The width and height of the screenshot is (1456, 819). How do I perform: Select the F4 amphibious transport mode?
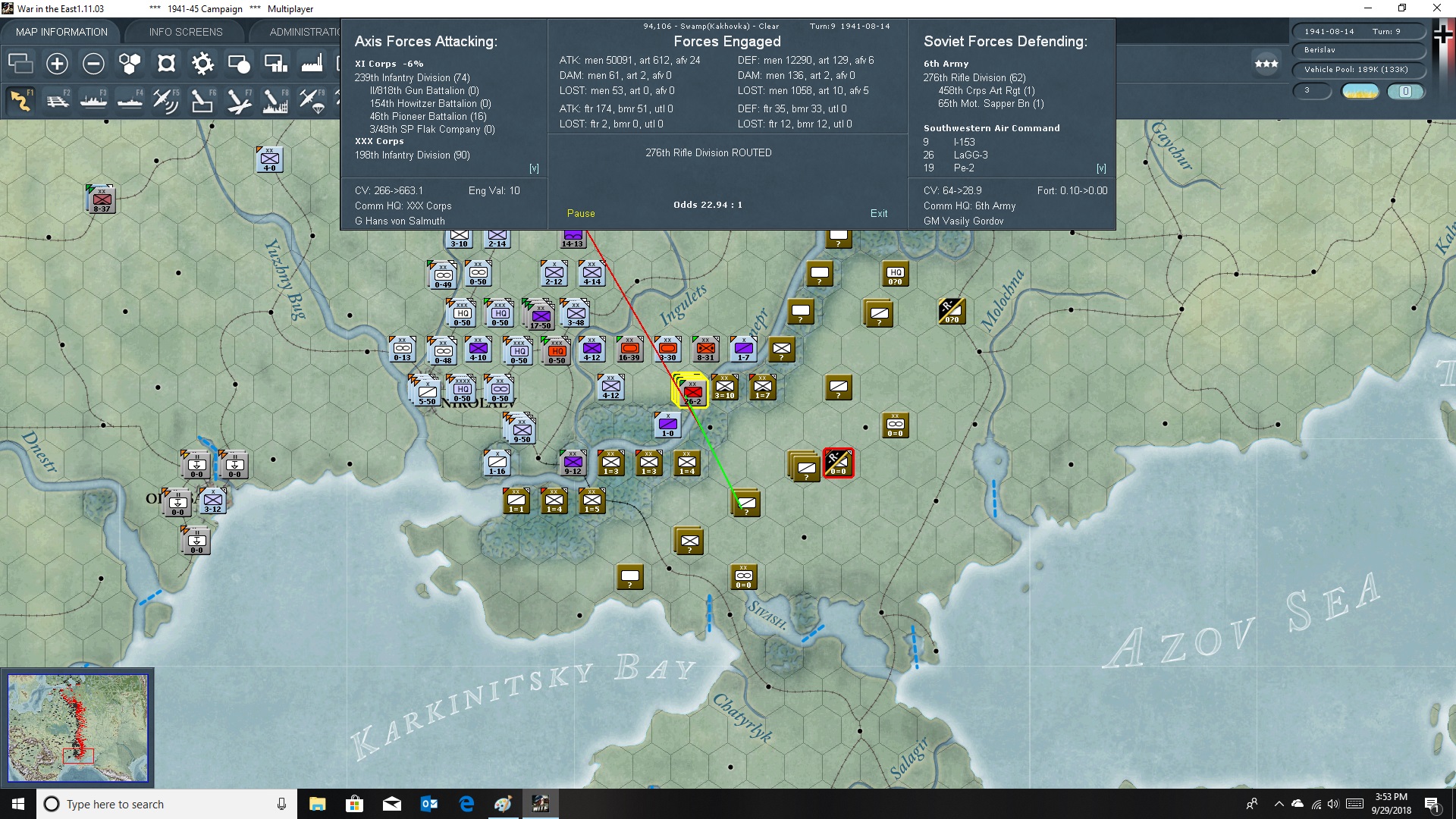(x=130, y=100)
